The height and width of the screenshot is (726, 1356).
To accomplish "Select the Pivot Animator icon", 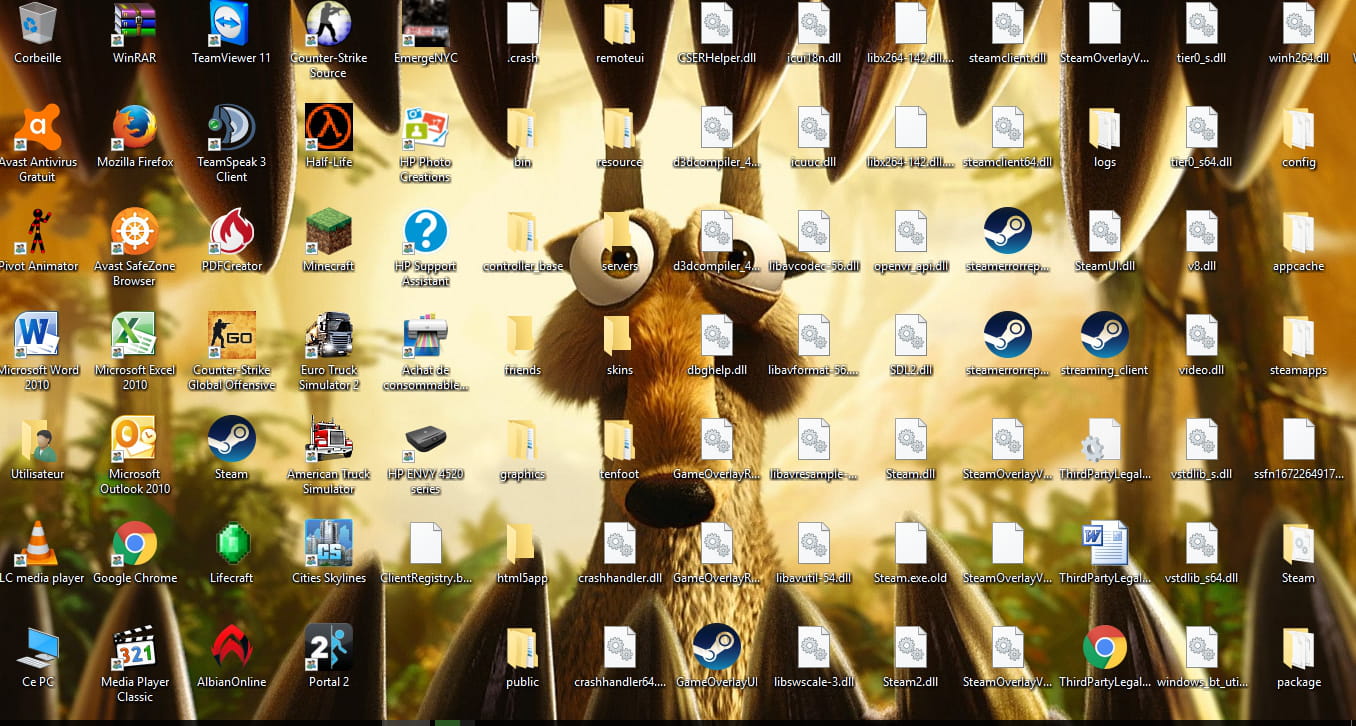I will 38,231.
